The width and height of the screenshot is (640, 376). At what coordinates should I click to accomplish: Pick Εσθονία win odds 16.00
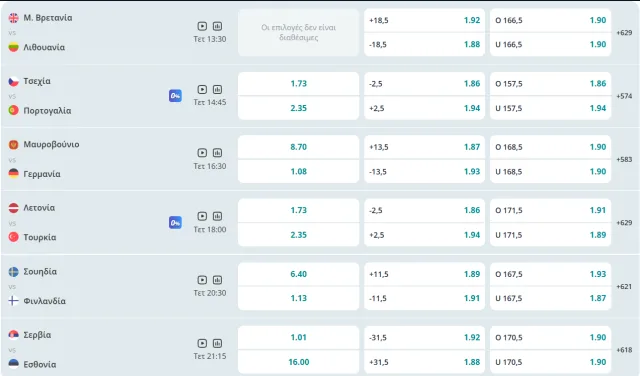click(x=298, y=362)
